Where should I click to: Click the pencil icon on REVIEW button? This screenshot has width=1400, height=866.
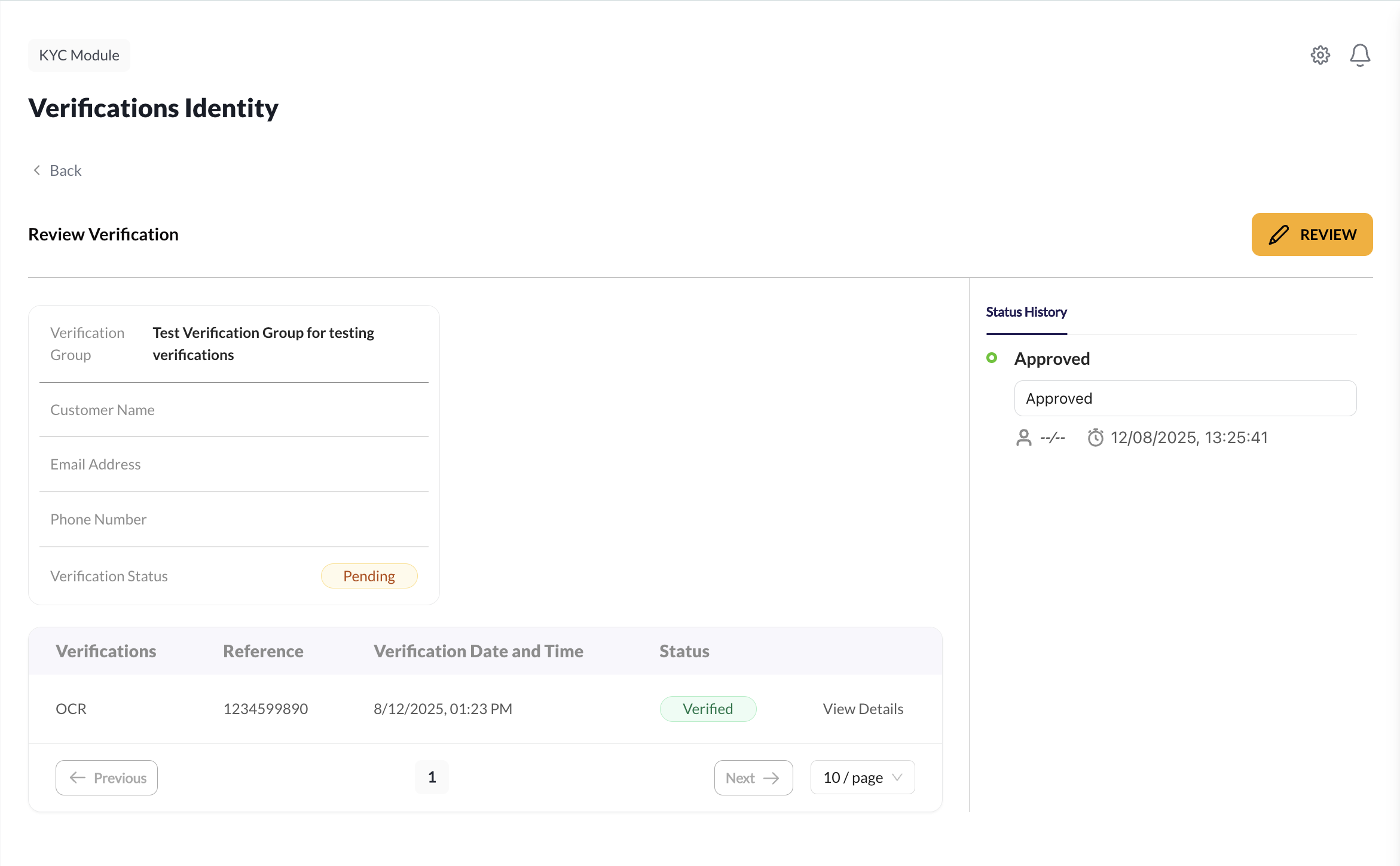1278,234
